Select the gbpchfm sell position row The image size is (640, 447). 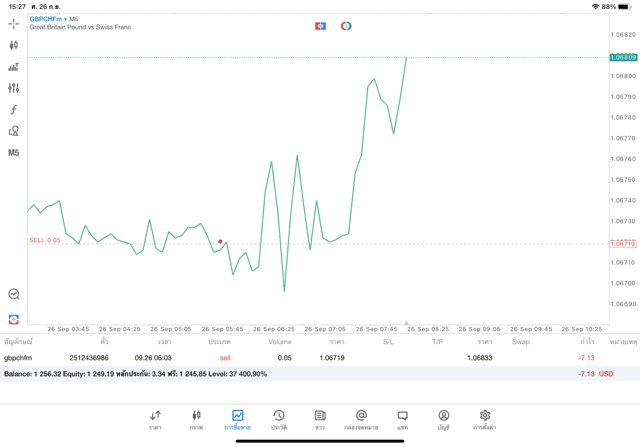(x=300, y=357)
